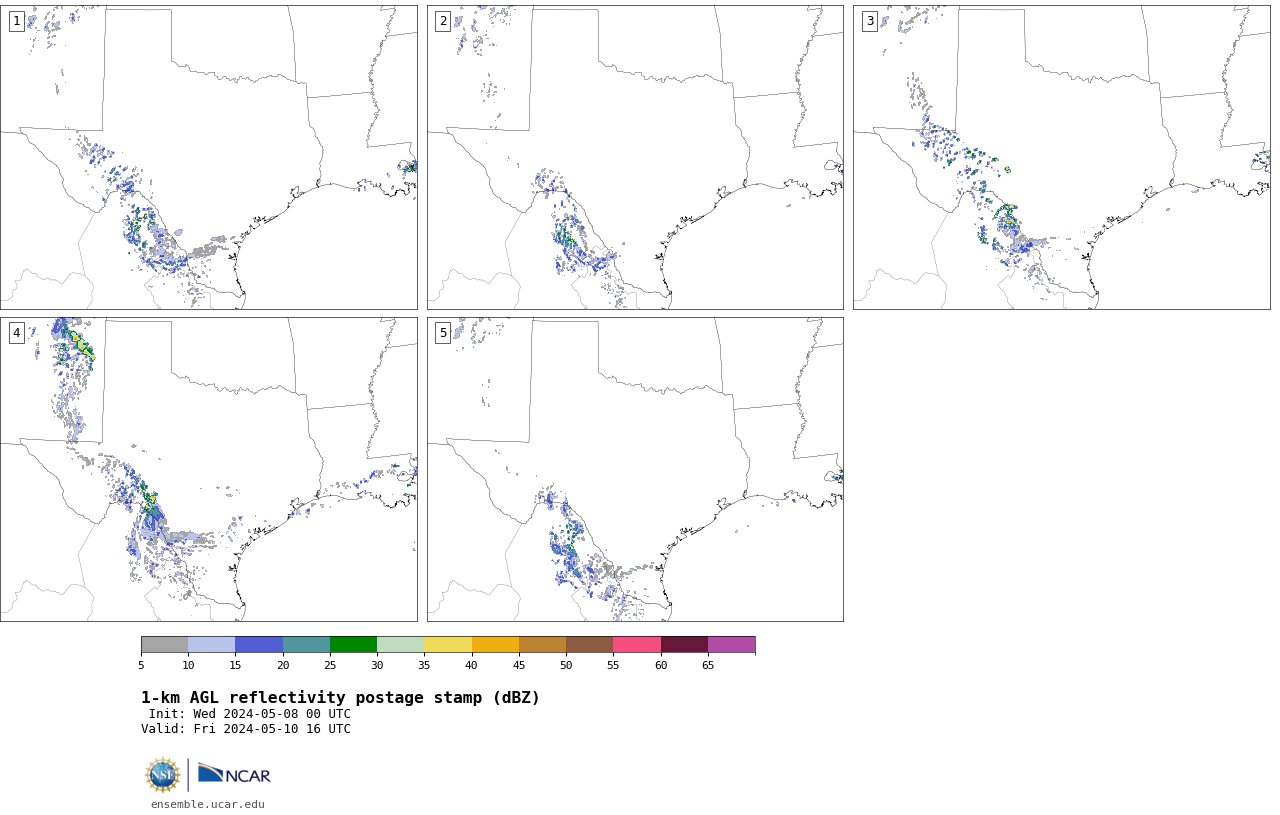Click the light blue 10-15 dBZ swatch
The width and height of the screenshot is (1280, 815).
pos(211,644)
